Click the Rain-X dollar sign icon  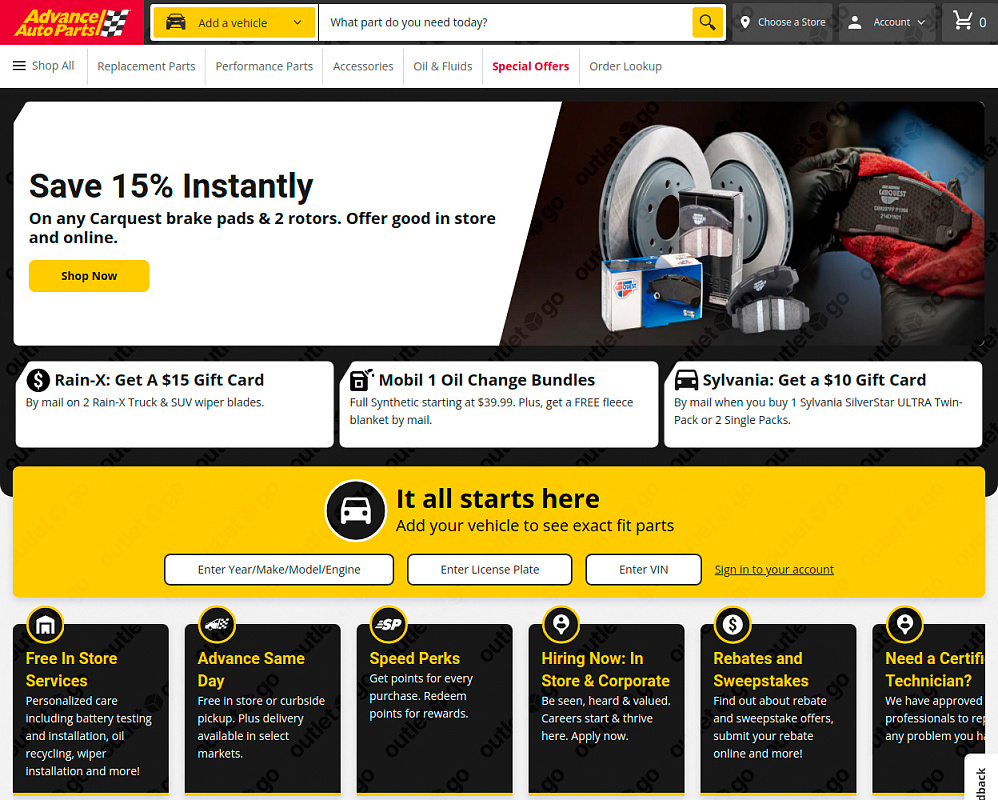point(38,380)
